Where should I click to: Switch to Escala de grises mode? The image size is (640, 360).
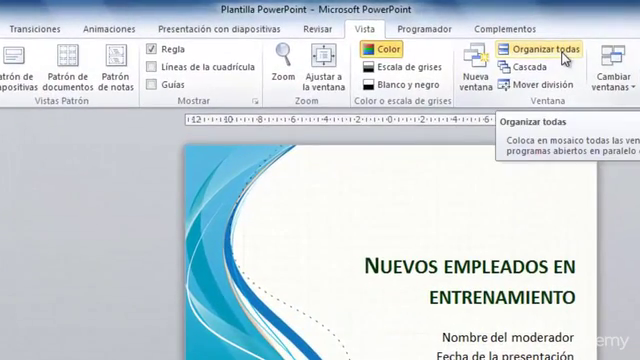402,67
